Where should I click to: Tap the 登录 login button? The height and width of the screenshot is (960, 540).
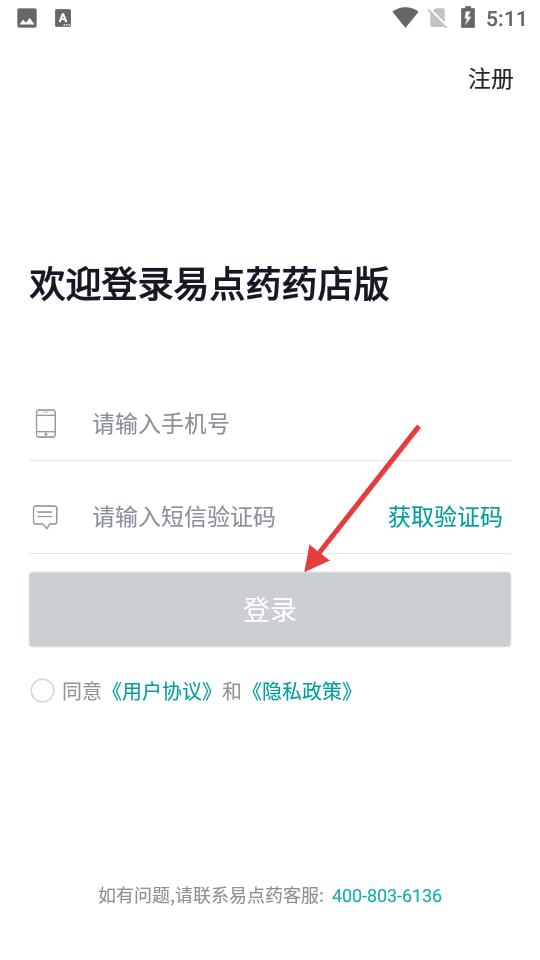click(270, 609)
